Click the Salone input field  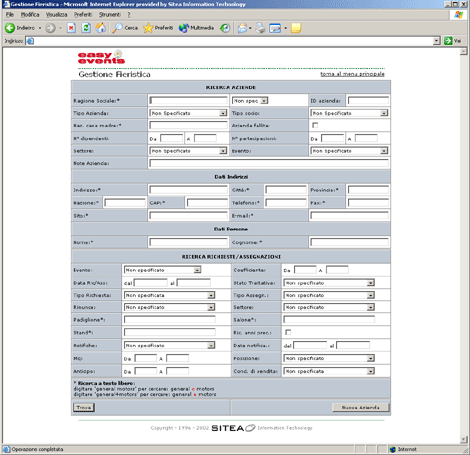click(329, 320)
